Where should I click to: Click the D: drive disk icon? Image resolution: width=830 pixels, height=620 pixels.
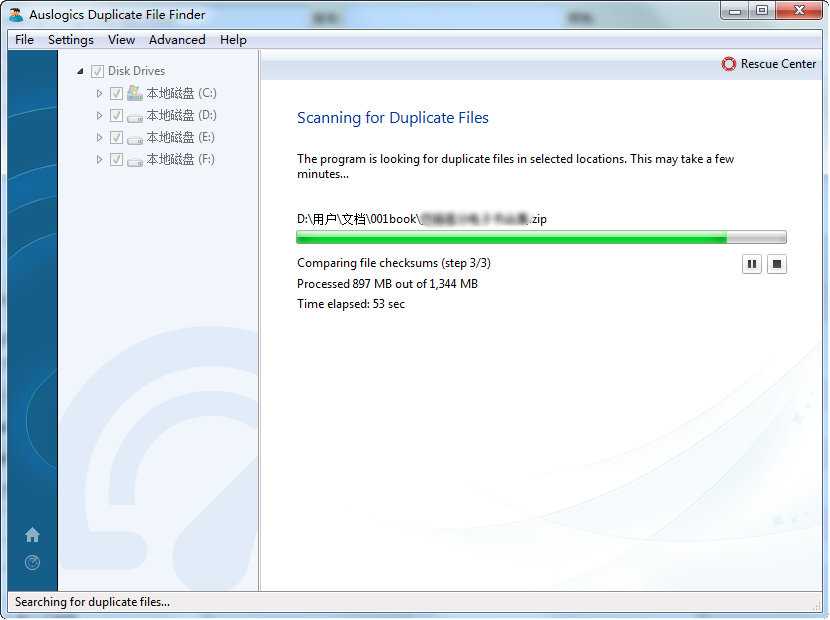(134, 116)
